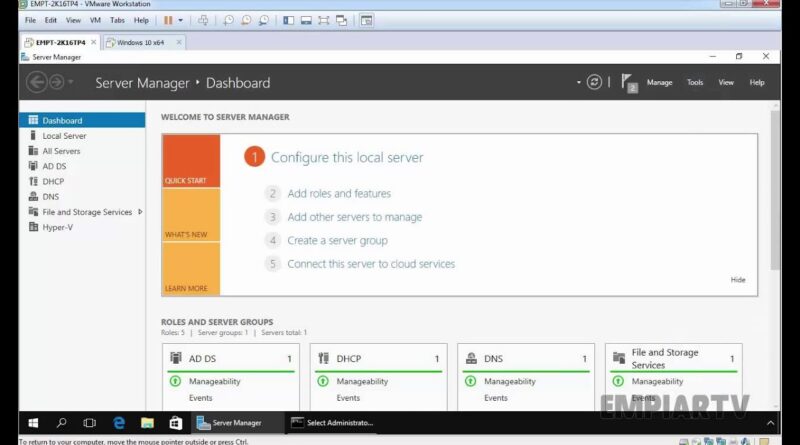Close the Windows 10 x64 tab
The height and width of the screenshot is (445, 800).
coord(179,42)
